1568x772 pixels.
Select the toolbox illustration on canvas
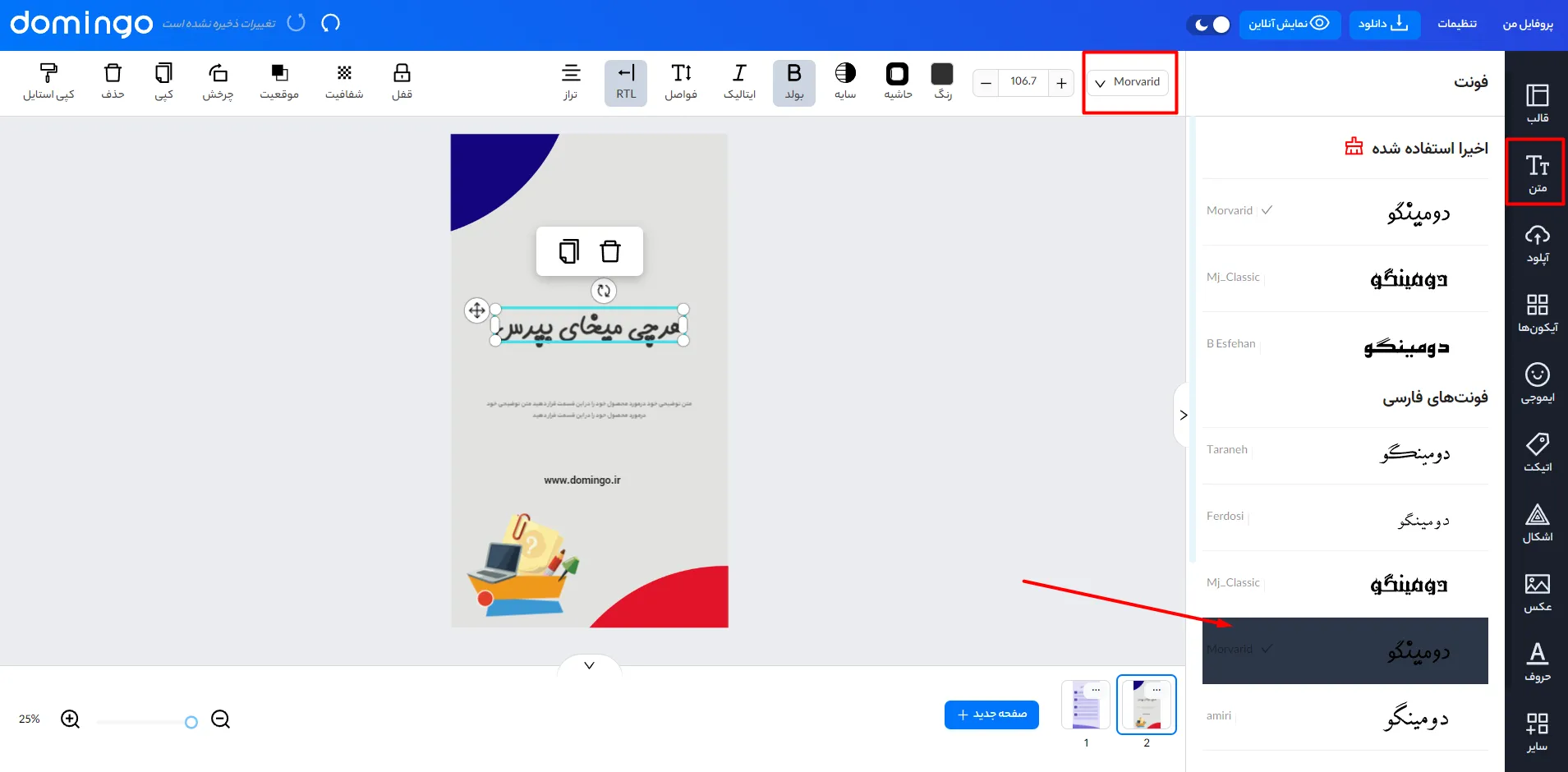pyautogui.click(x=522, y=565)
